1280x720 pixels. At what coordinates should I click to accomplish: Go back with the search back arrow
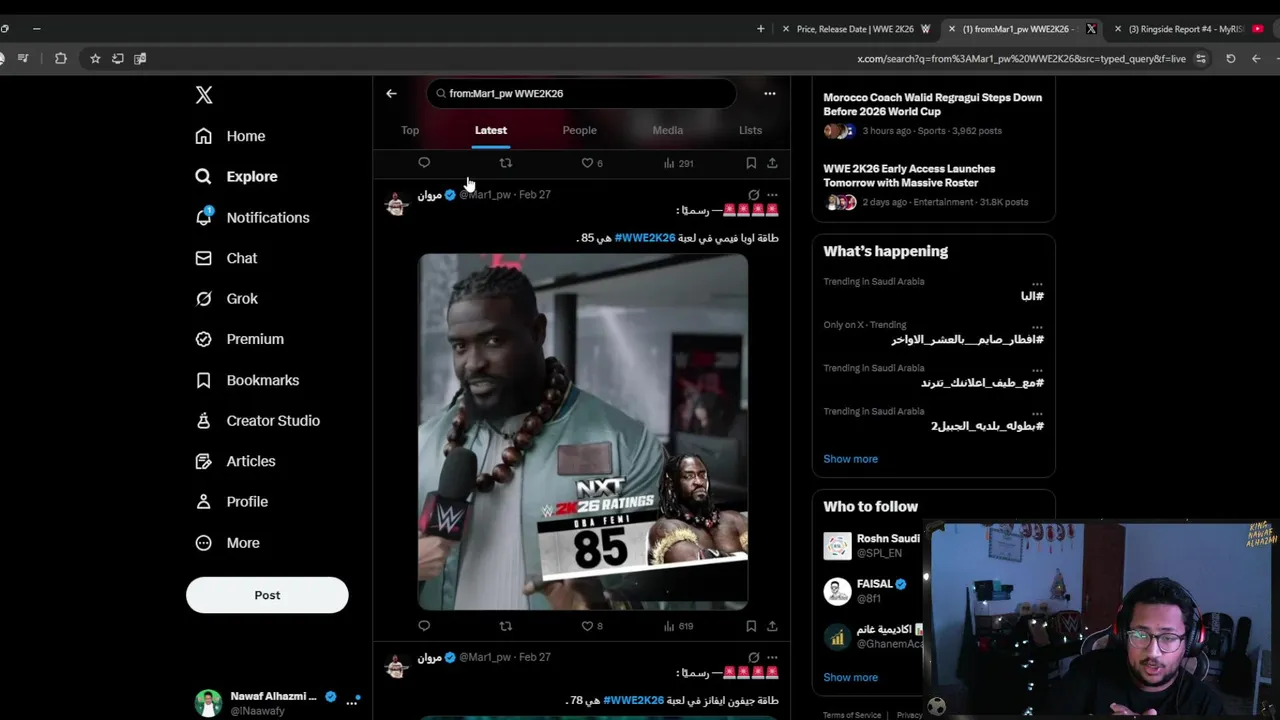point(391,93)
